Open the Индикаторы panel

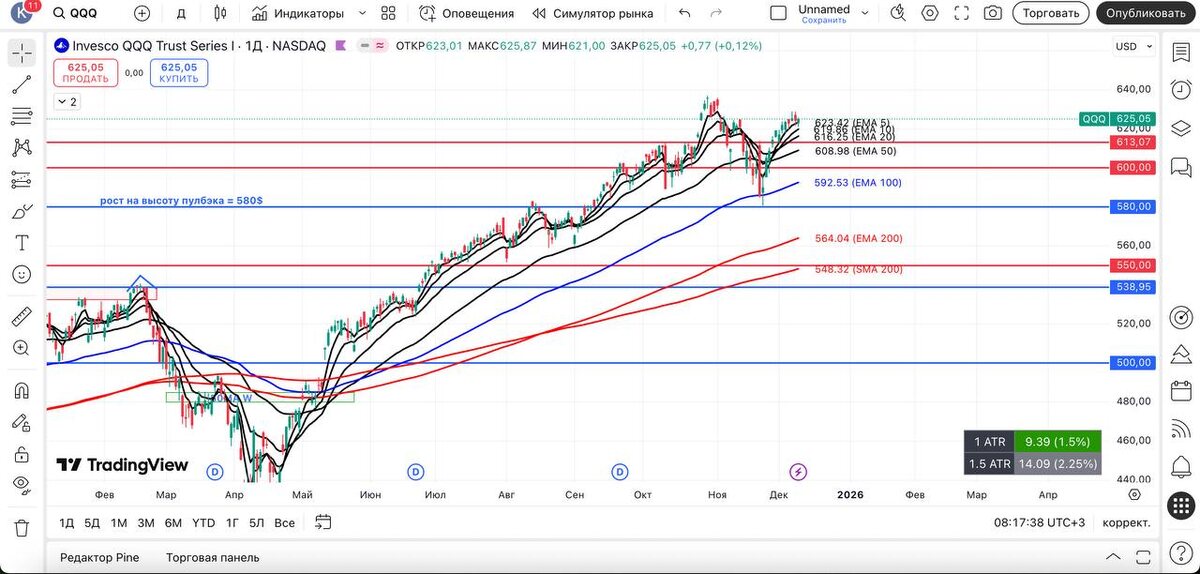coord(298,13)
